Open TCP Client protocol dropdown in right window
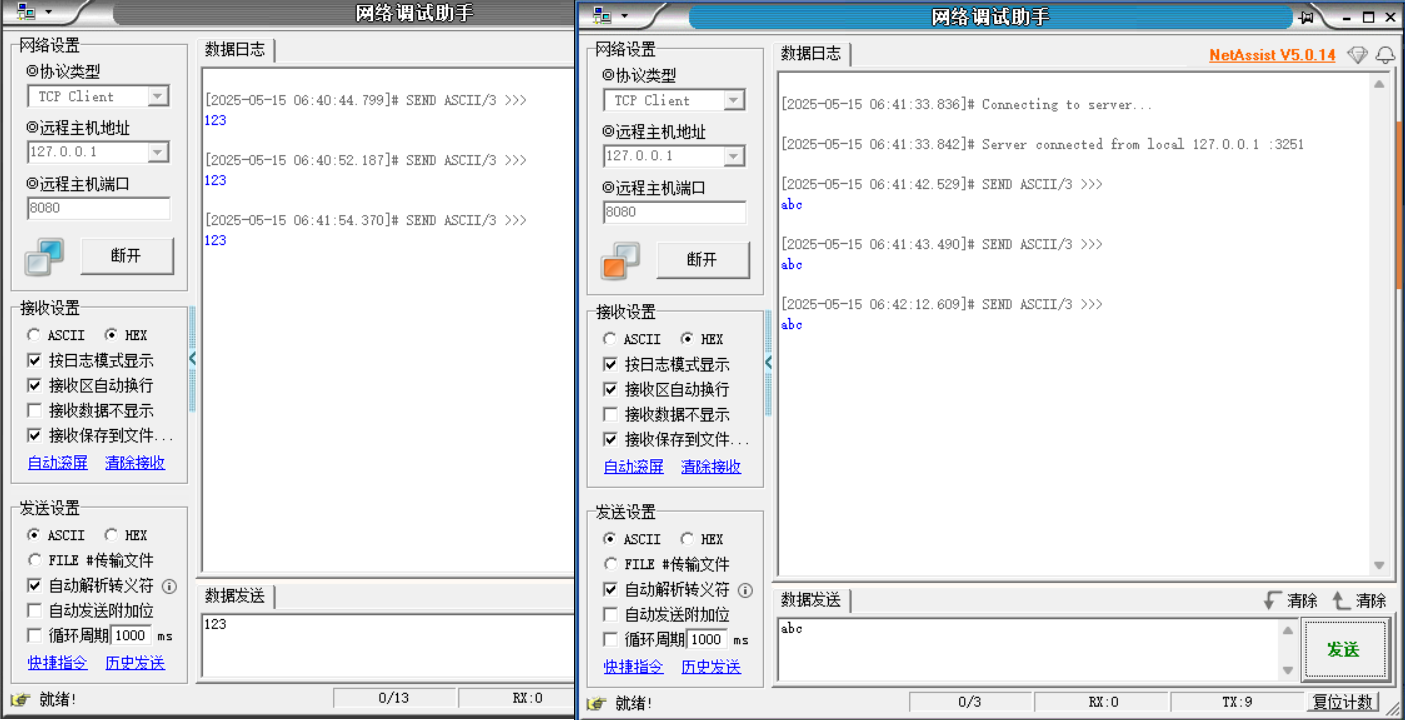This screenshot has height=720, width=1405. pyautogui.click(x=733, y=101)
